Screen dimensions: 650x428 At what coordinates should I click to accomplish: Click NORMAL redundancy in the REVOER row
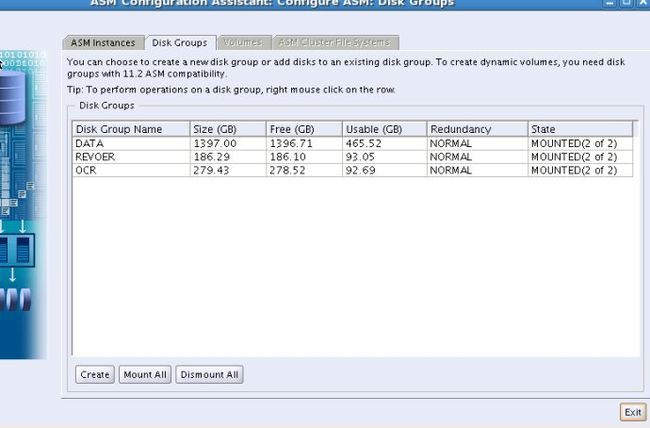point(451,157)
